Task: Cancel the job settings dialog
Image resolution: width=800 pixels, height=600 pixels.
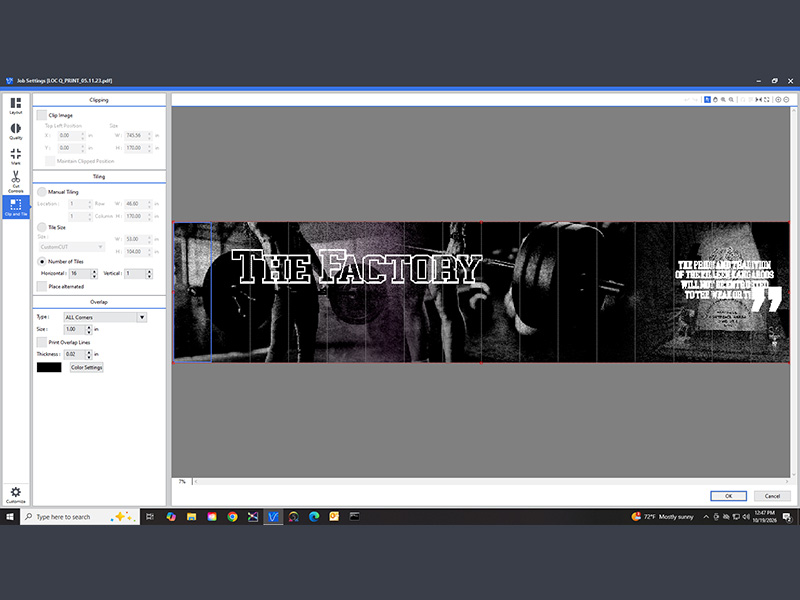Action: (x=772, y=496)
